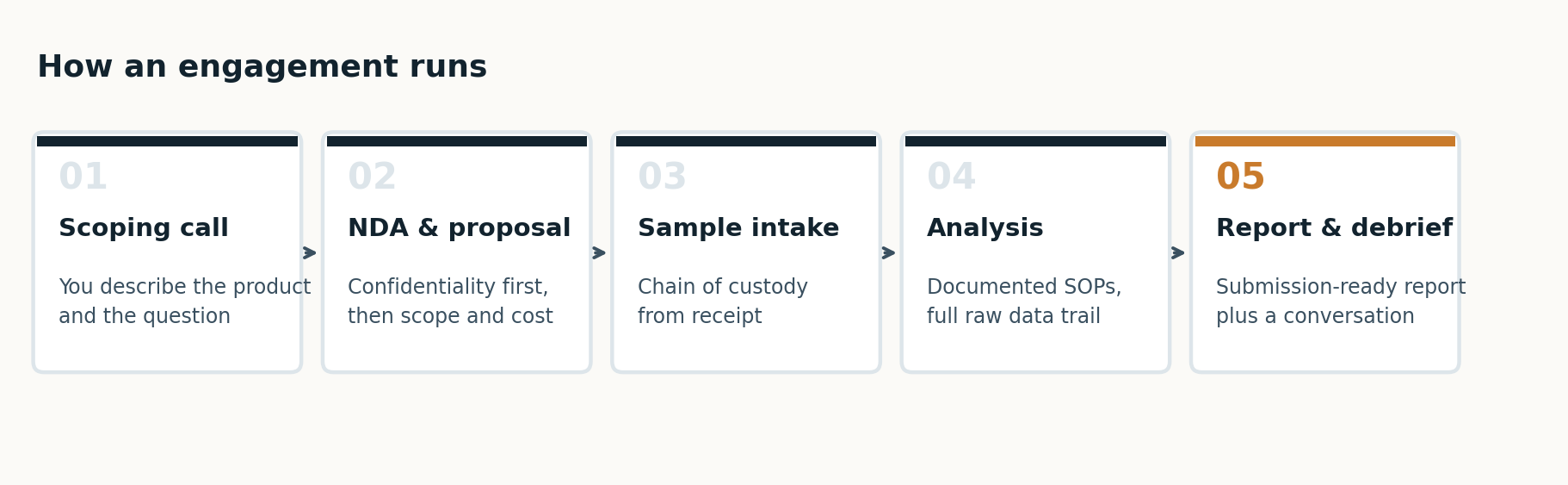The image size is (1568, 485).
Task: Click the orange 05 step number
Action: coord(1240,177)
